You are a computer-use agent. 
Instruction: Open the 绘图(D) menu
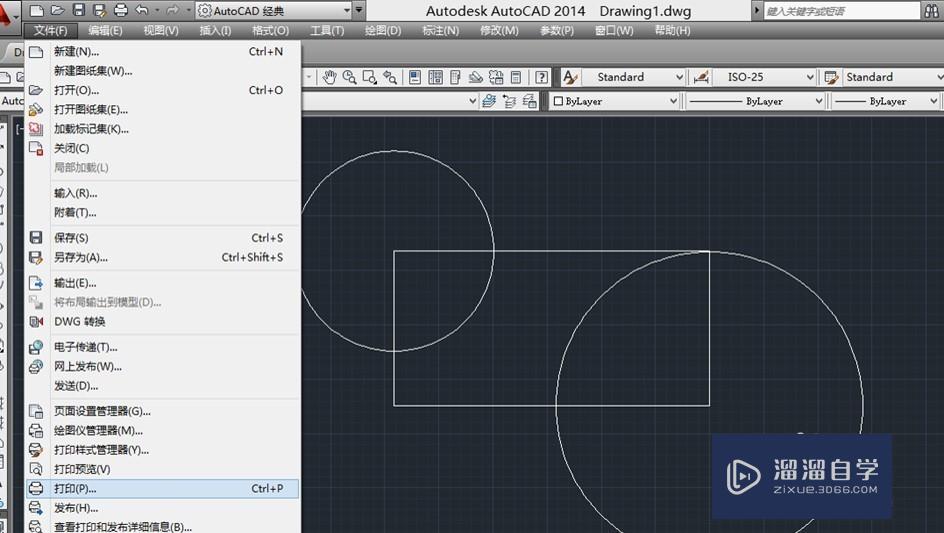pyautogui.click(x=383, y=30)
